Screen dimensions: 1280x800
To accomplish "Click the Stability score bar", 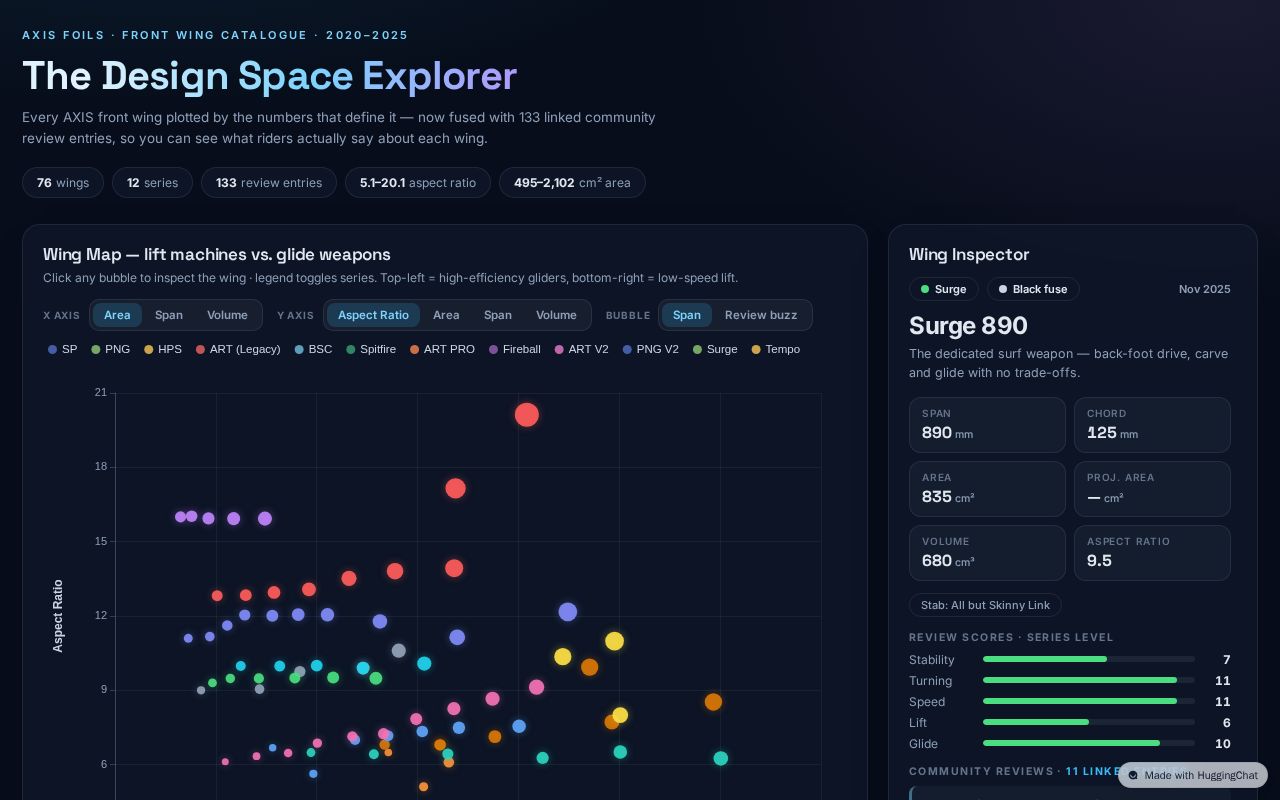I will pyautogui.click(x=1089, y=659).
